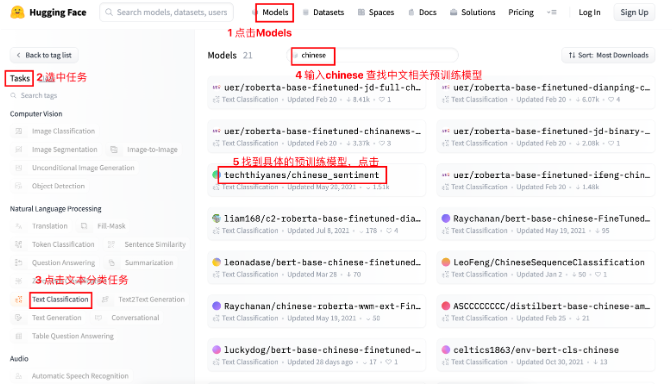This screenshot has height=385, width=672.
Task: Select Object Detection task icon
Action: [19, 186]
